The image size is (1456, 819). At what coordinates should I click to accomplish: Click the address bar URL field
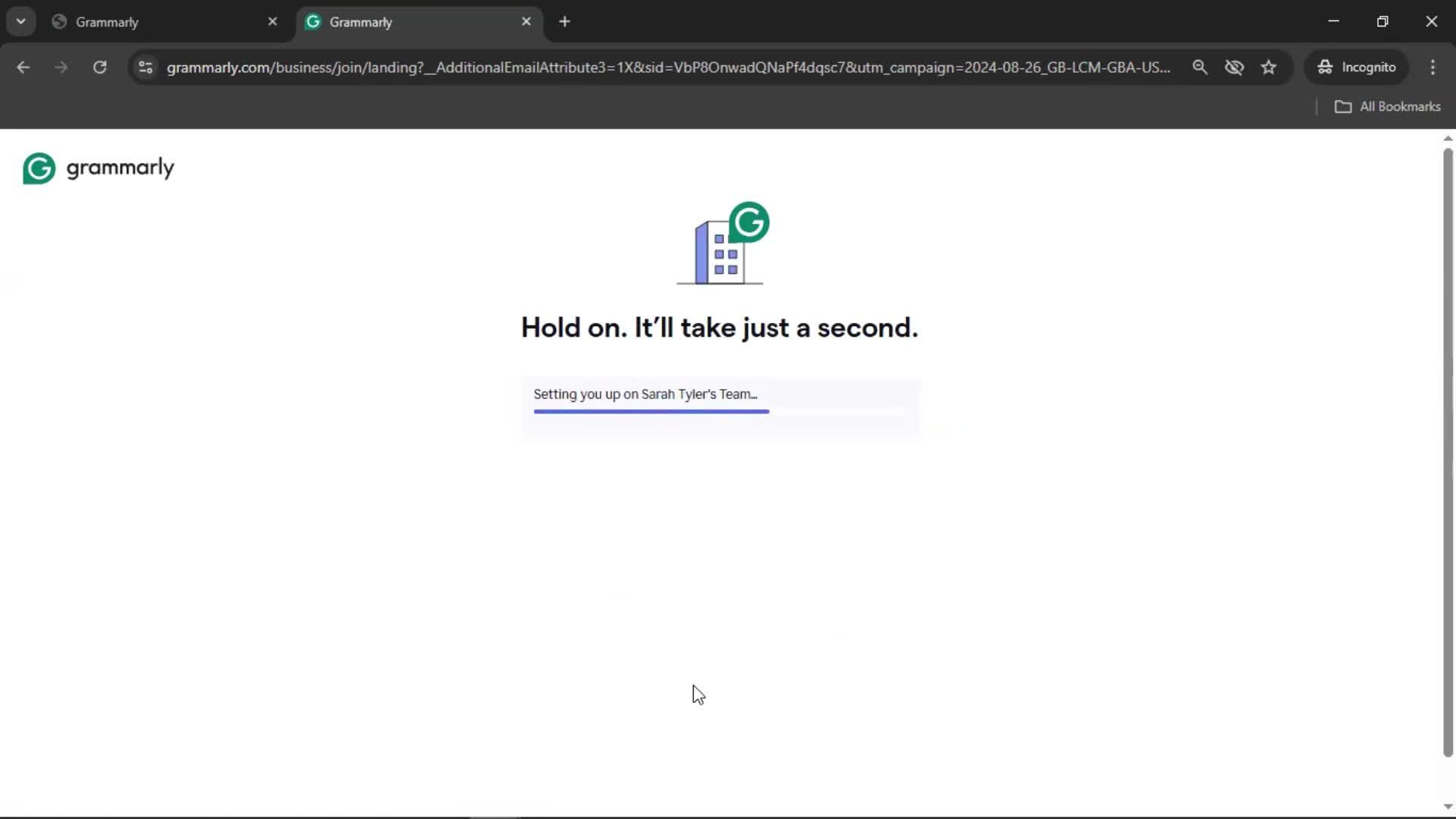[x=667, y=67]
